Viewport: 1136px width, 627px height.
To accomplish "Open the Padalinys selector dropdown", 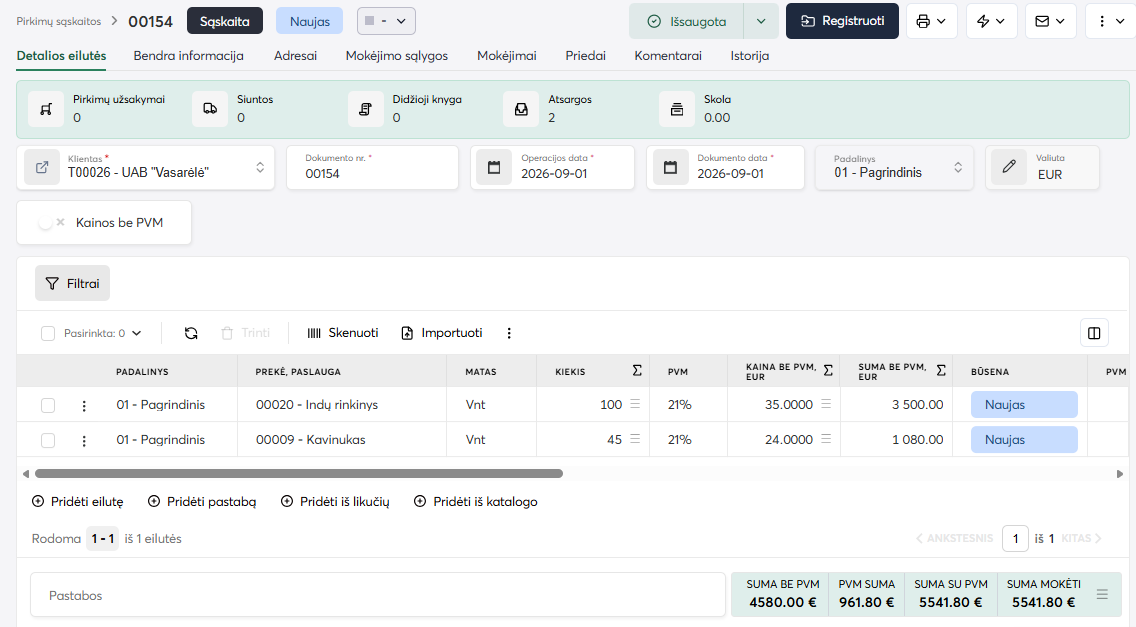I will (x=958, y=167).
